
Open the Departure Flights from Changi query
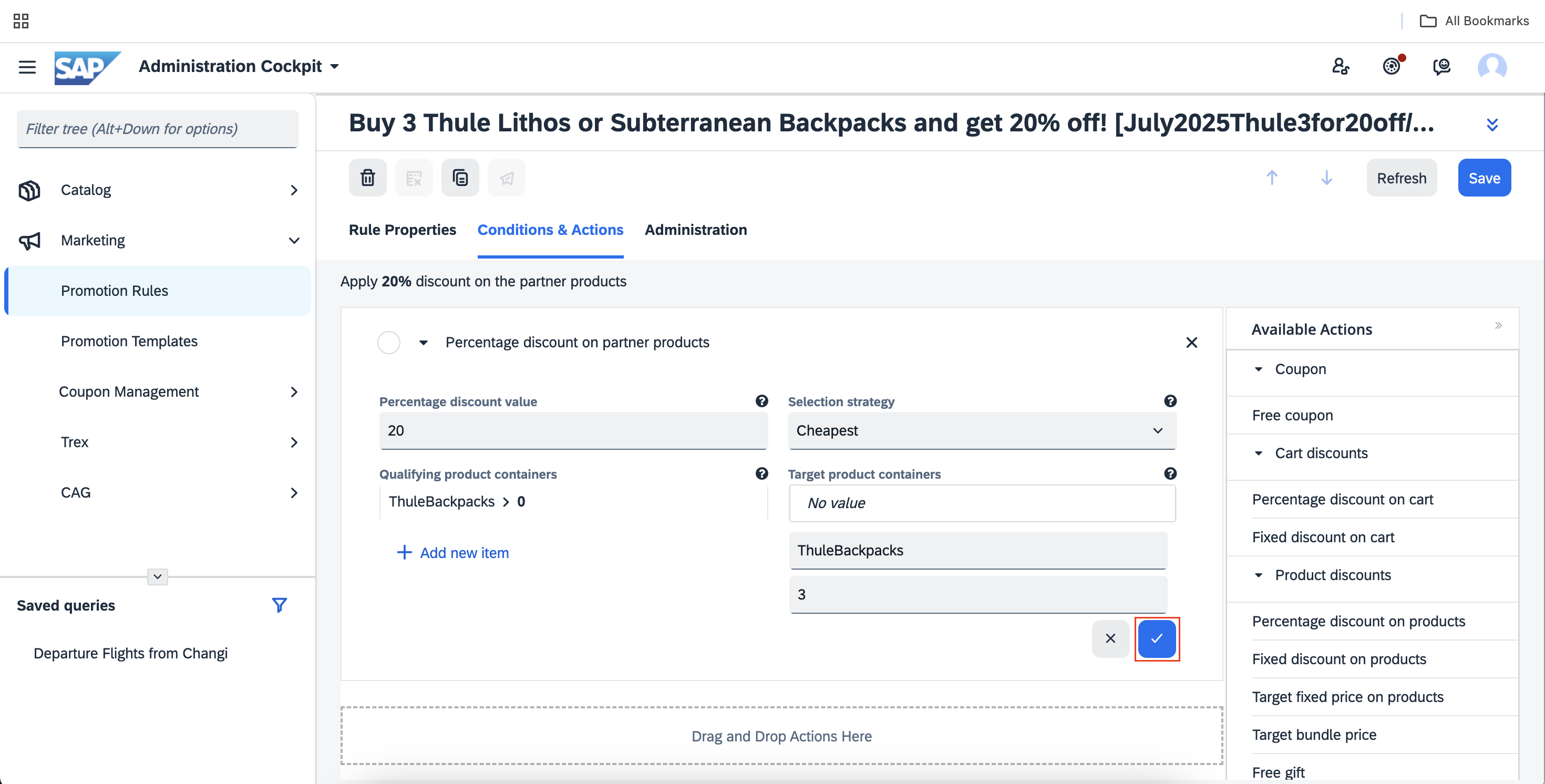point(131,653)
